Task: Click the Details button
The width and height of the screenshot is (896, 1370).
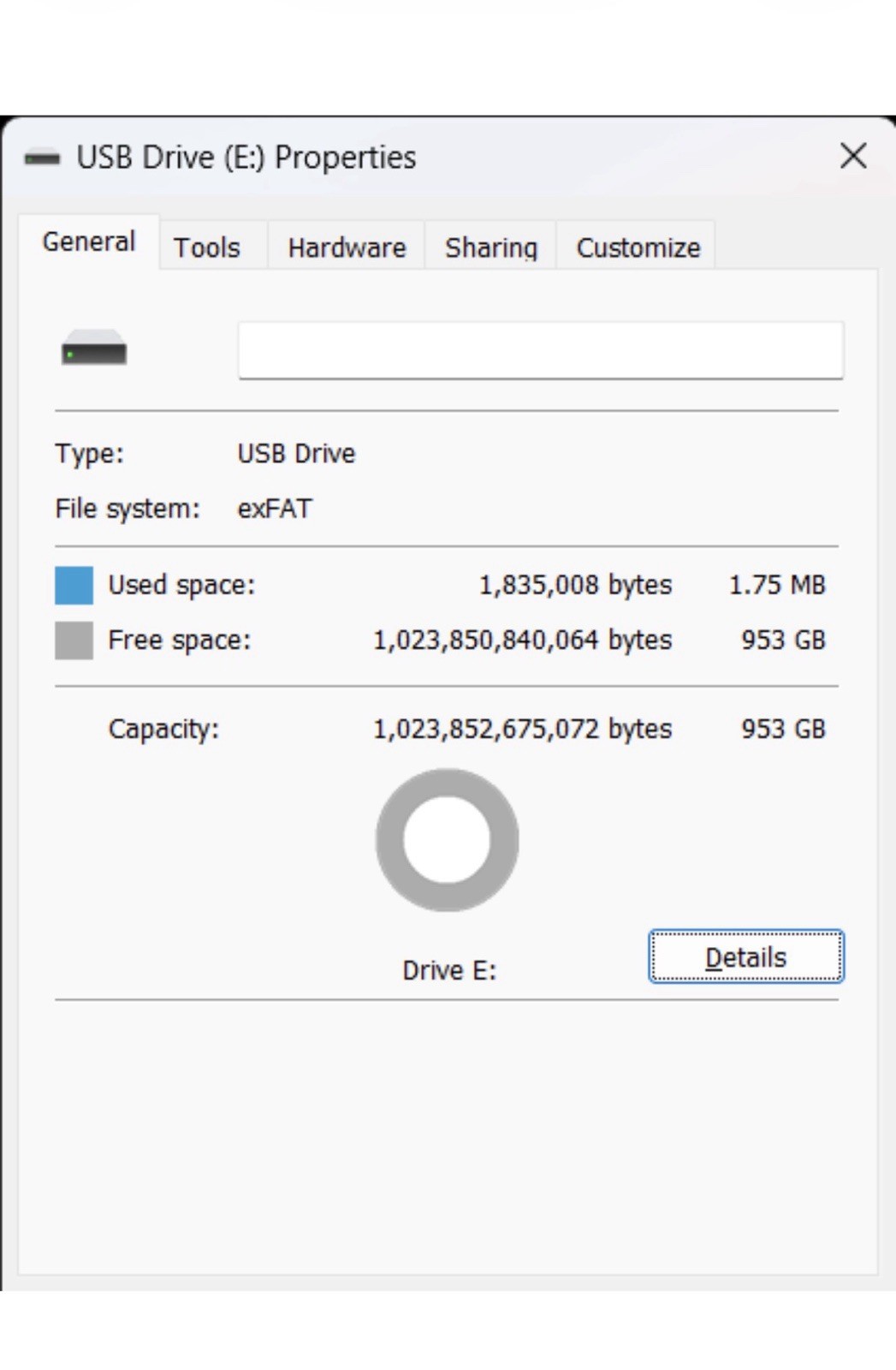Action: [746, 956]
